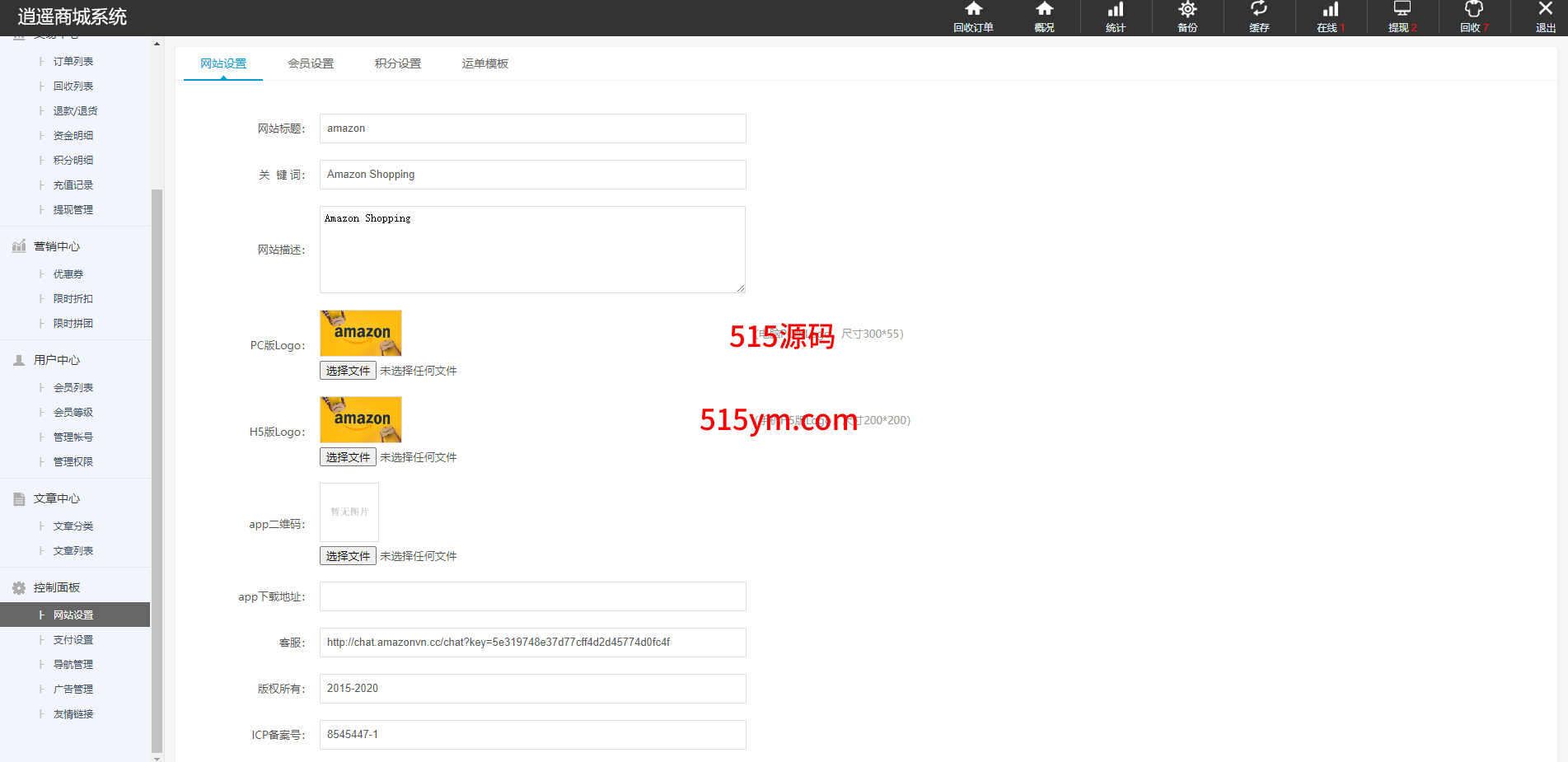Open 支付设置 in the sidebar
Viewport: 1568px width, 762px height.
(73, 640)
